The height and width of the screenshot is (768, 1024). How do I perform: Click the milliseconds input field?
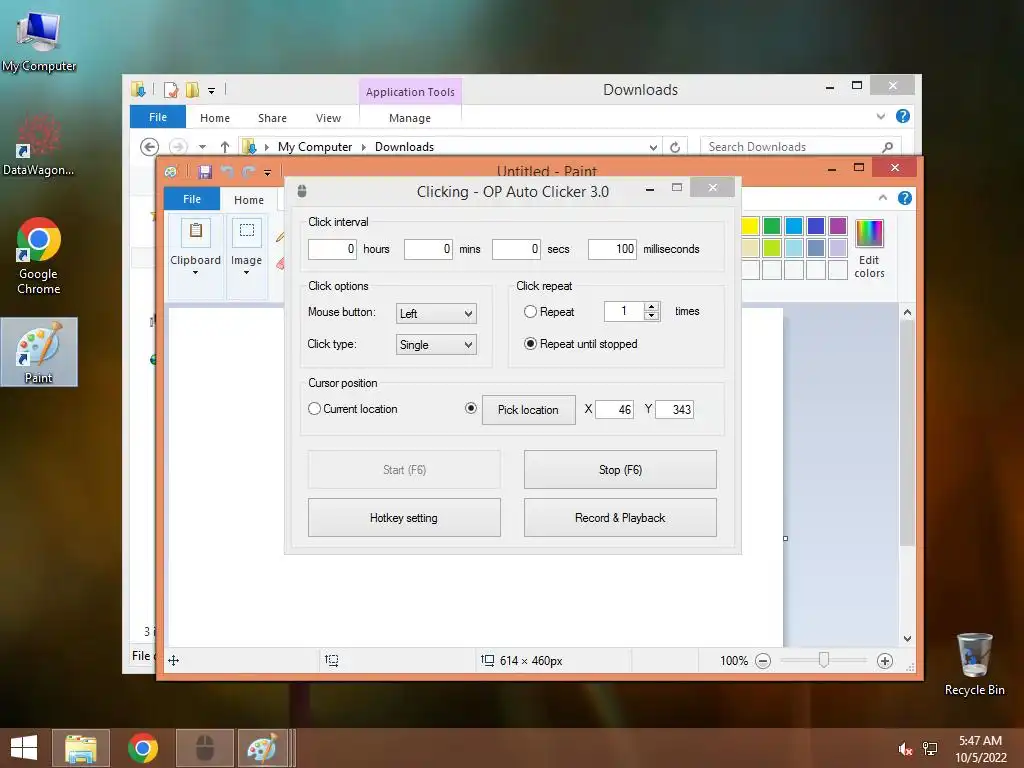point(612,249)
